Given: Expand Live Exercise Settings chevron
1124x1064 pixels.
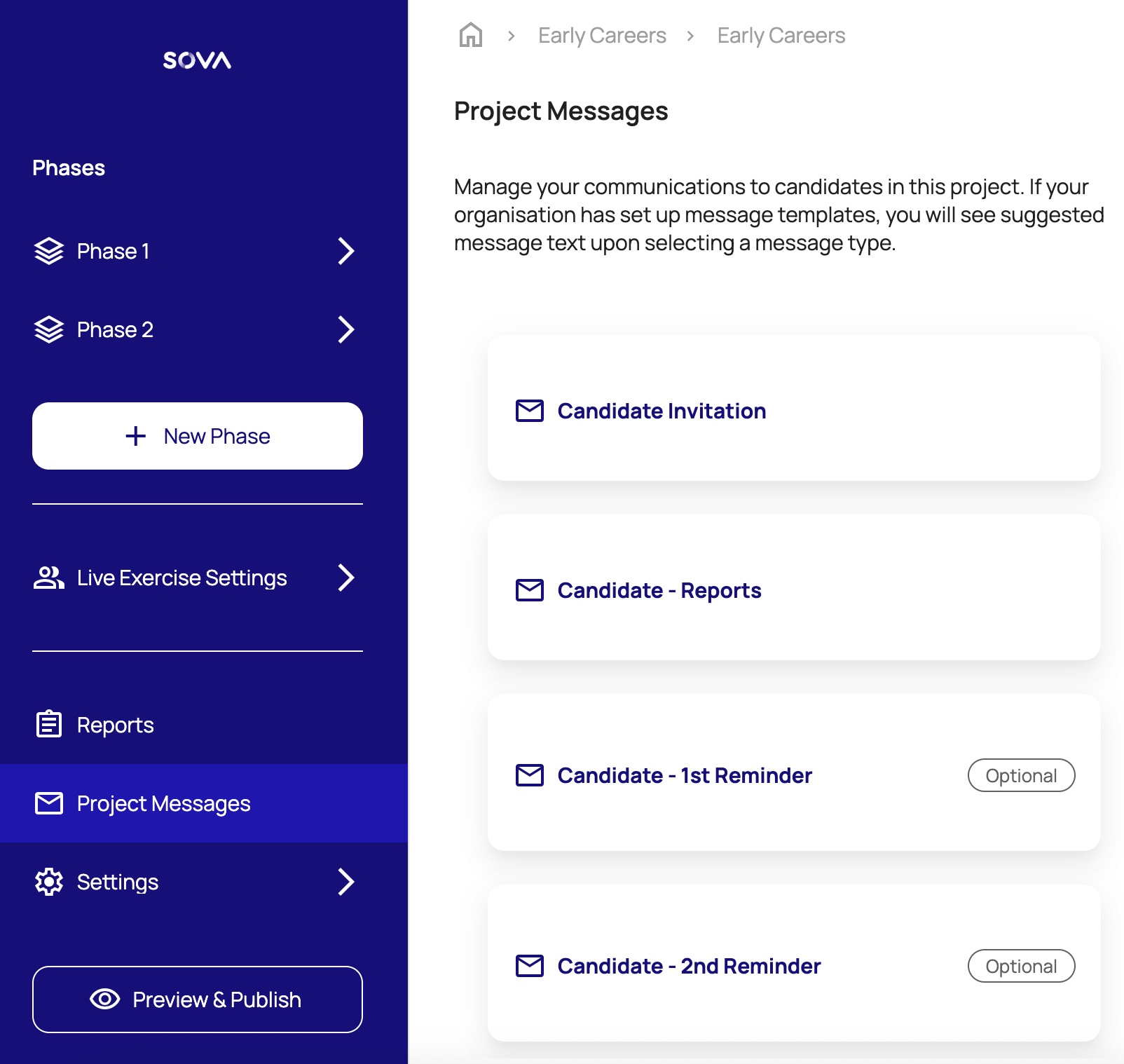Looking at the screenshot, I should (345, 578).
